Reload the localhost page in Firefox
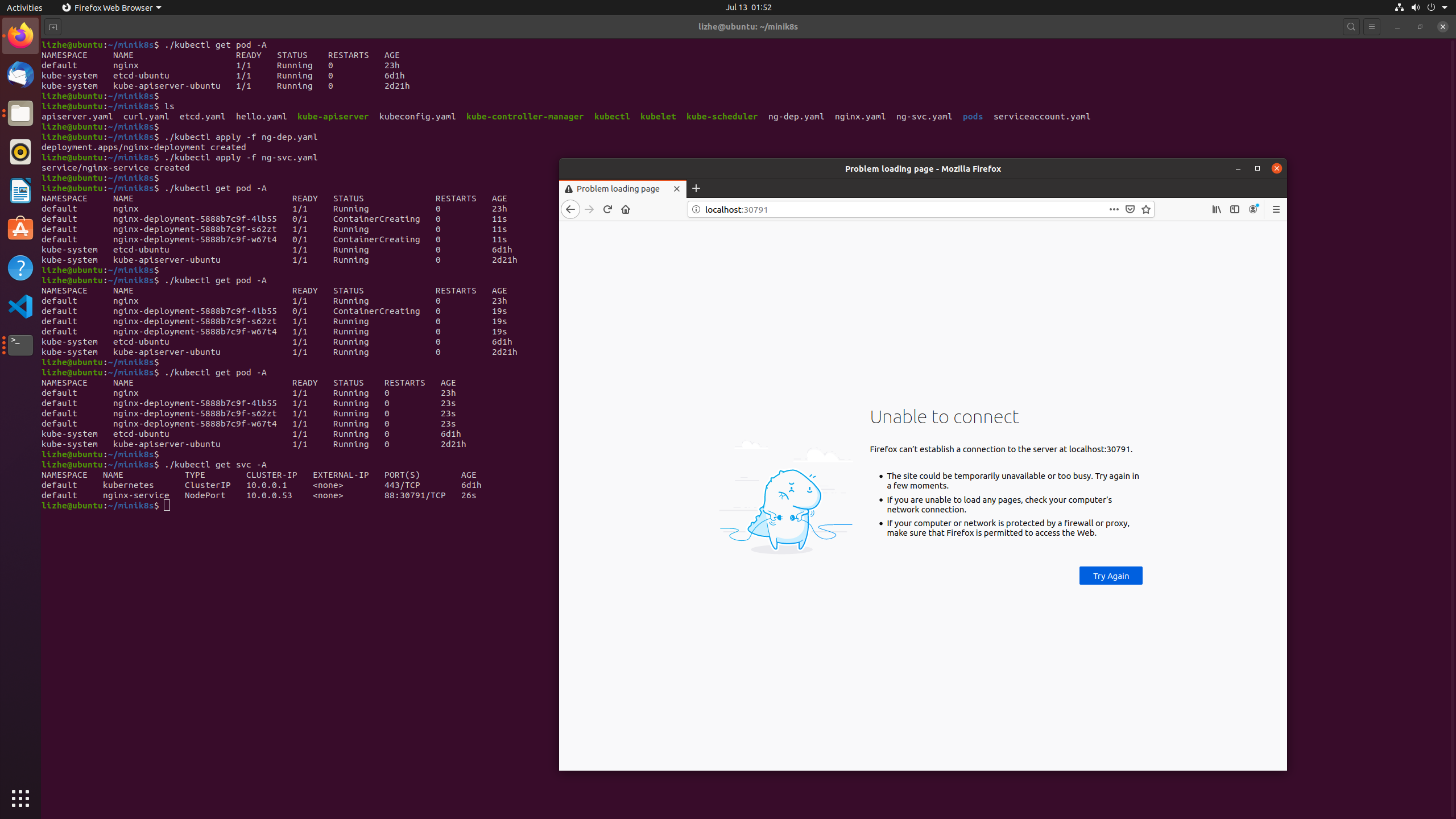Viewport: 1456px width, 819px height. pos(607,209)
